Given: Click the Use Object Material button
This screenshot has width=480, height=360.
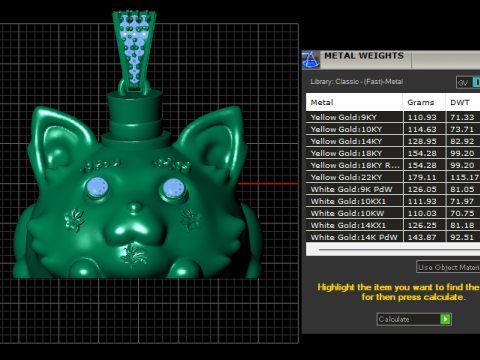Looking at the screenshot, I should pos(448,267).
